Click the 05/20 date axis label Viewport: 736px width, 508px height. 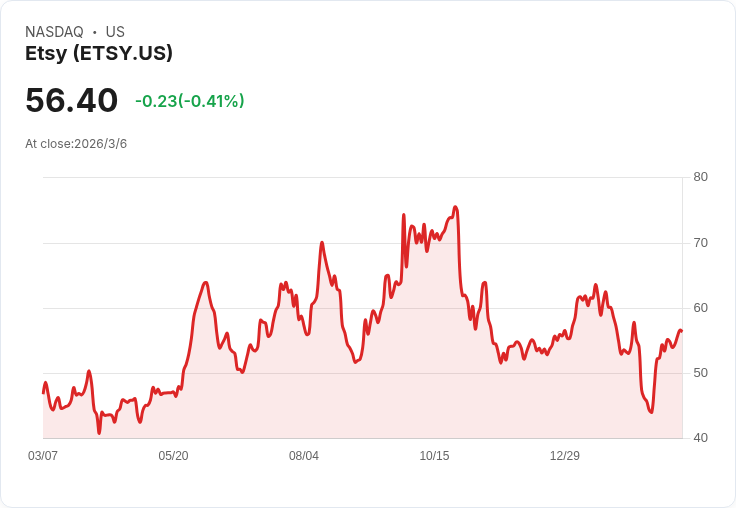click(x=173, y=456)
